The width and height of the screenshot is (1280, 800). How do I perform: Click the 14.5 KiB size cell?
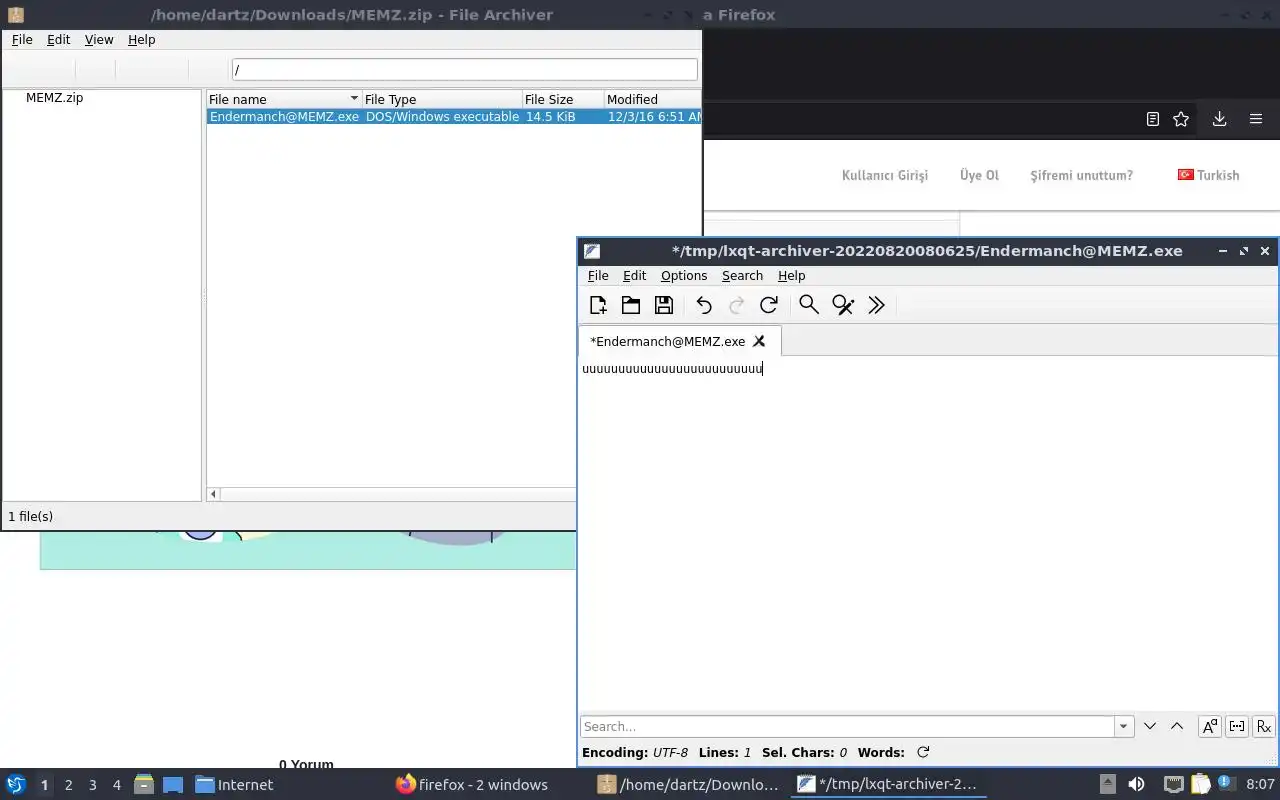[x=550, y=117]
